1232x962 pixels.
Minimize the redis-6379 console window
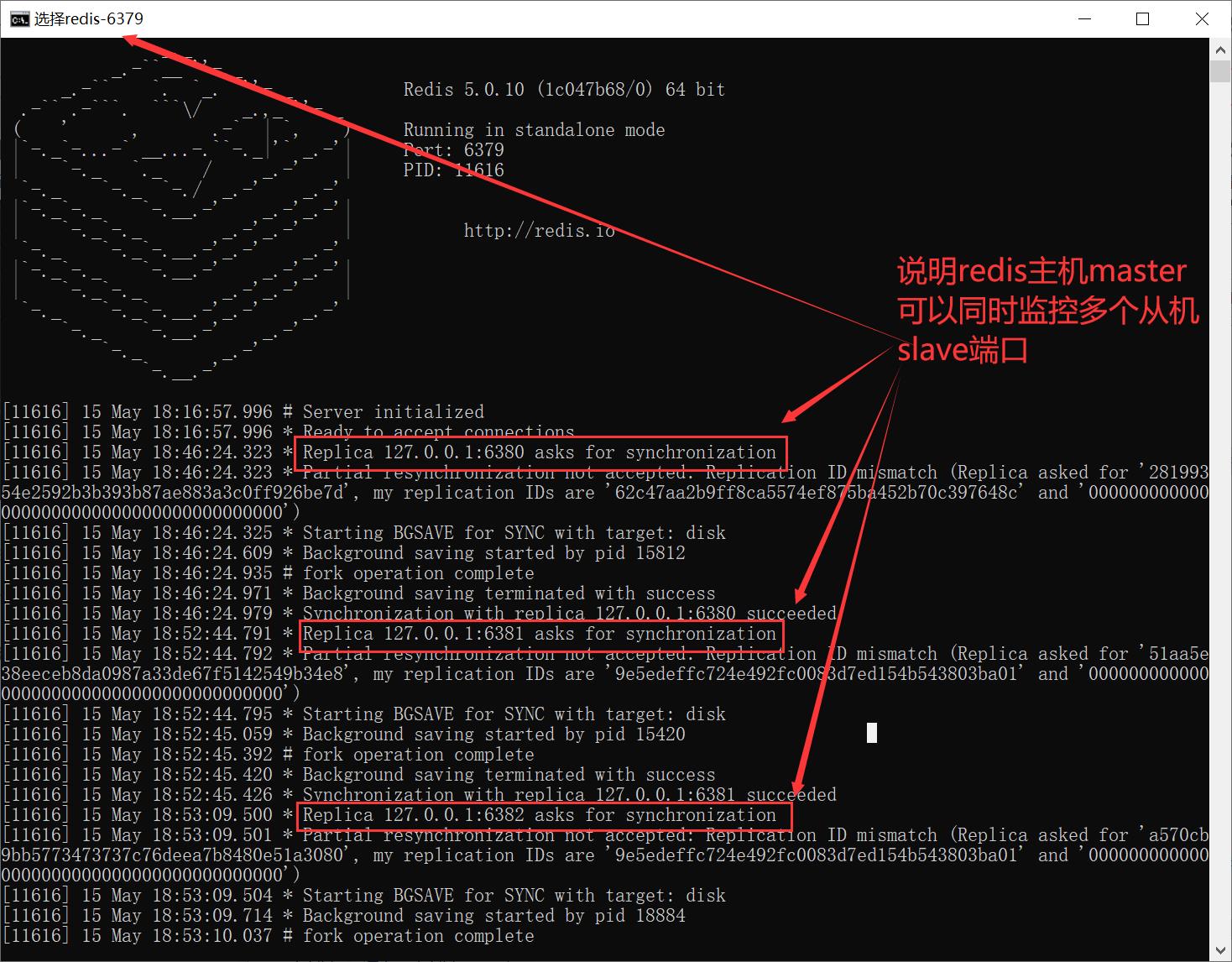[x=1085, y=18]
